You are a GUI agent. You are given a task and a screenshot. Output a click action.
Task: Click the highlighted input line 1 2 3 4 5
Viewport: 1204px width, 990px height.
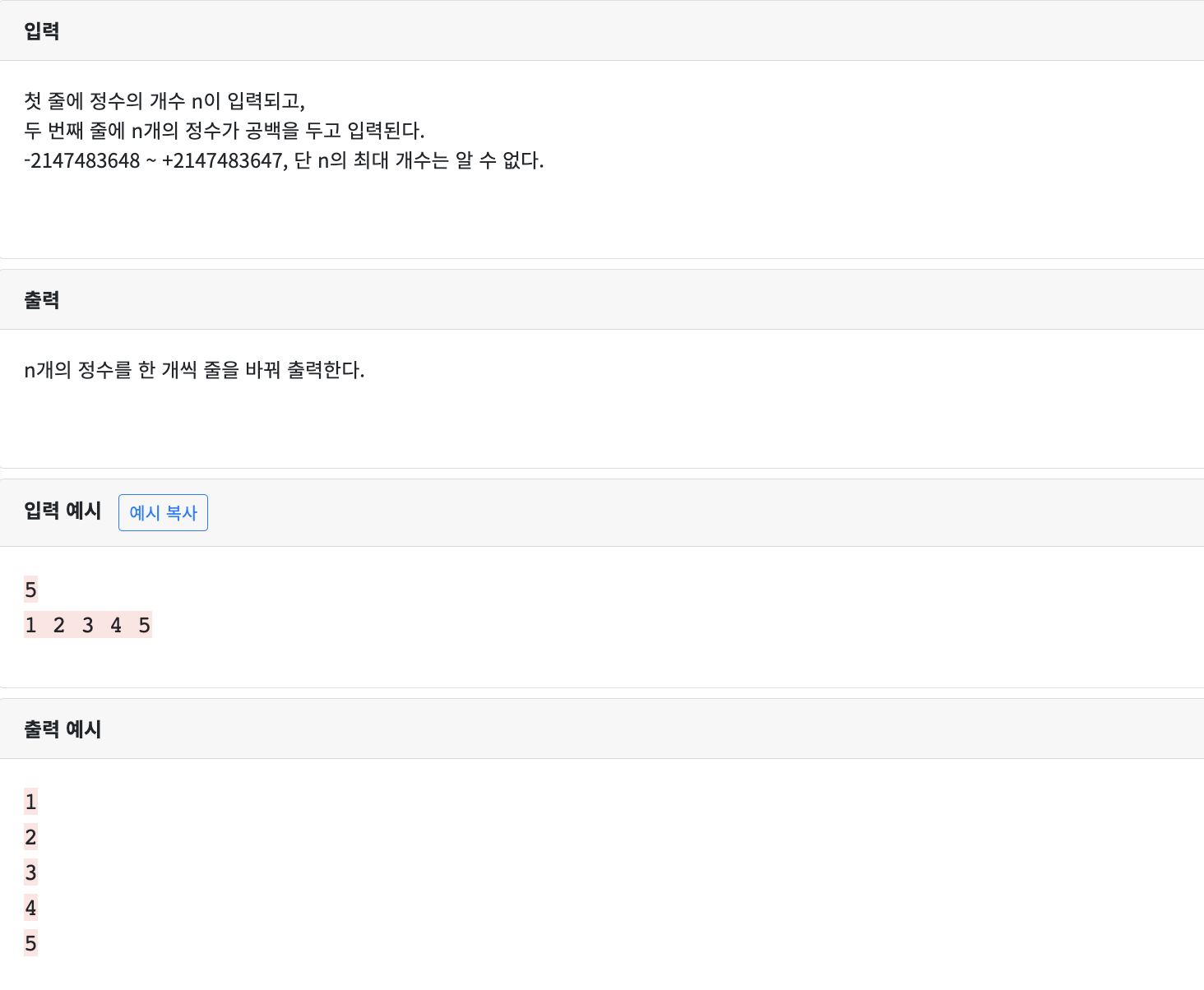(88, 625)
